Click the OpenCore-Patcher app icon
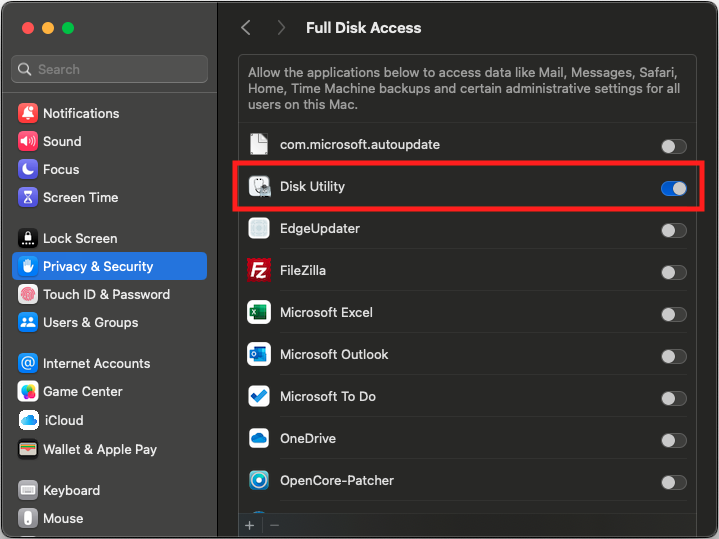This screenshot has width=719, height=539. pyautogui.click(x=259, y=480)
